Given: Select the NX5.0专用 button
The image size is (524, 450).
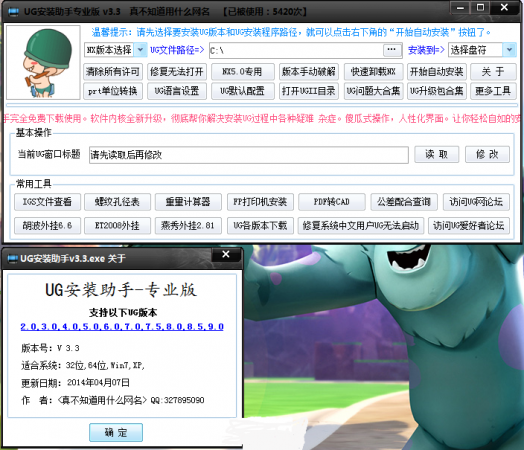Looking at the screenshot, I should (243, 71).
